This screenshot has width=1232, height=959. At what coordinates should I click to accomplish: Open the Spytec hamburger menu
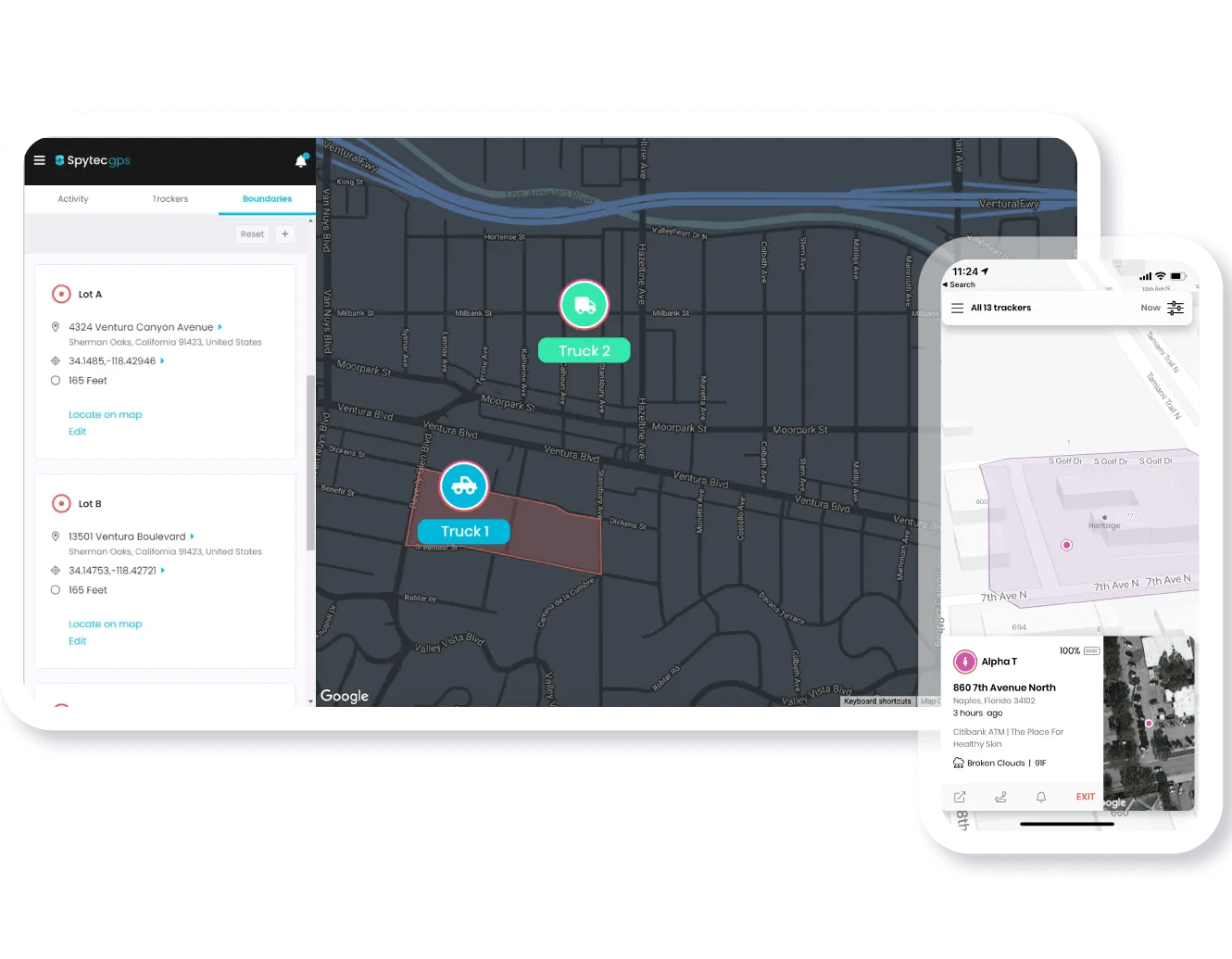[40, 160]
